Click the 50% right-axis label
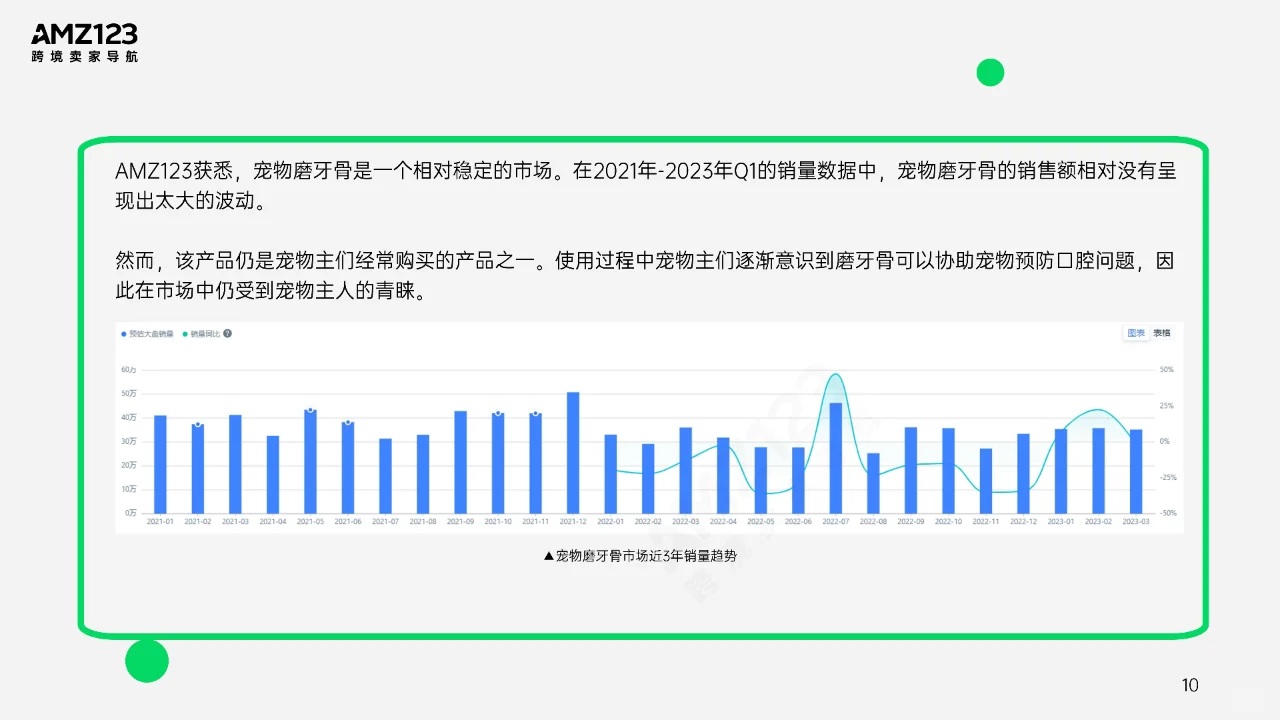Image resolution: width=1280 pixels, height=720 pixels. click(1167, 369)
